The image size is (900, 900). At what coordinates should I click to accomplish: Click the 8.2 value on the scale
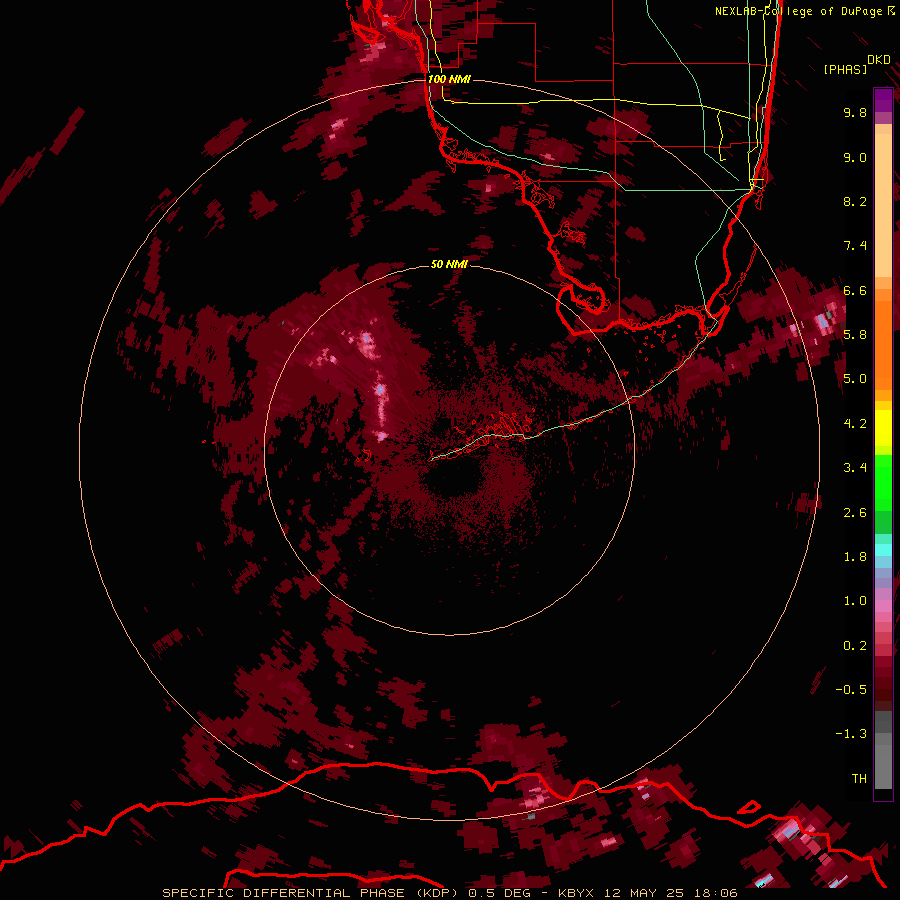click(855, 201)
